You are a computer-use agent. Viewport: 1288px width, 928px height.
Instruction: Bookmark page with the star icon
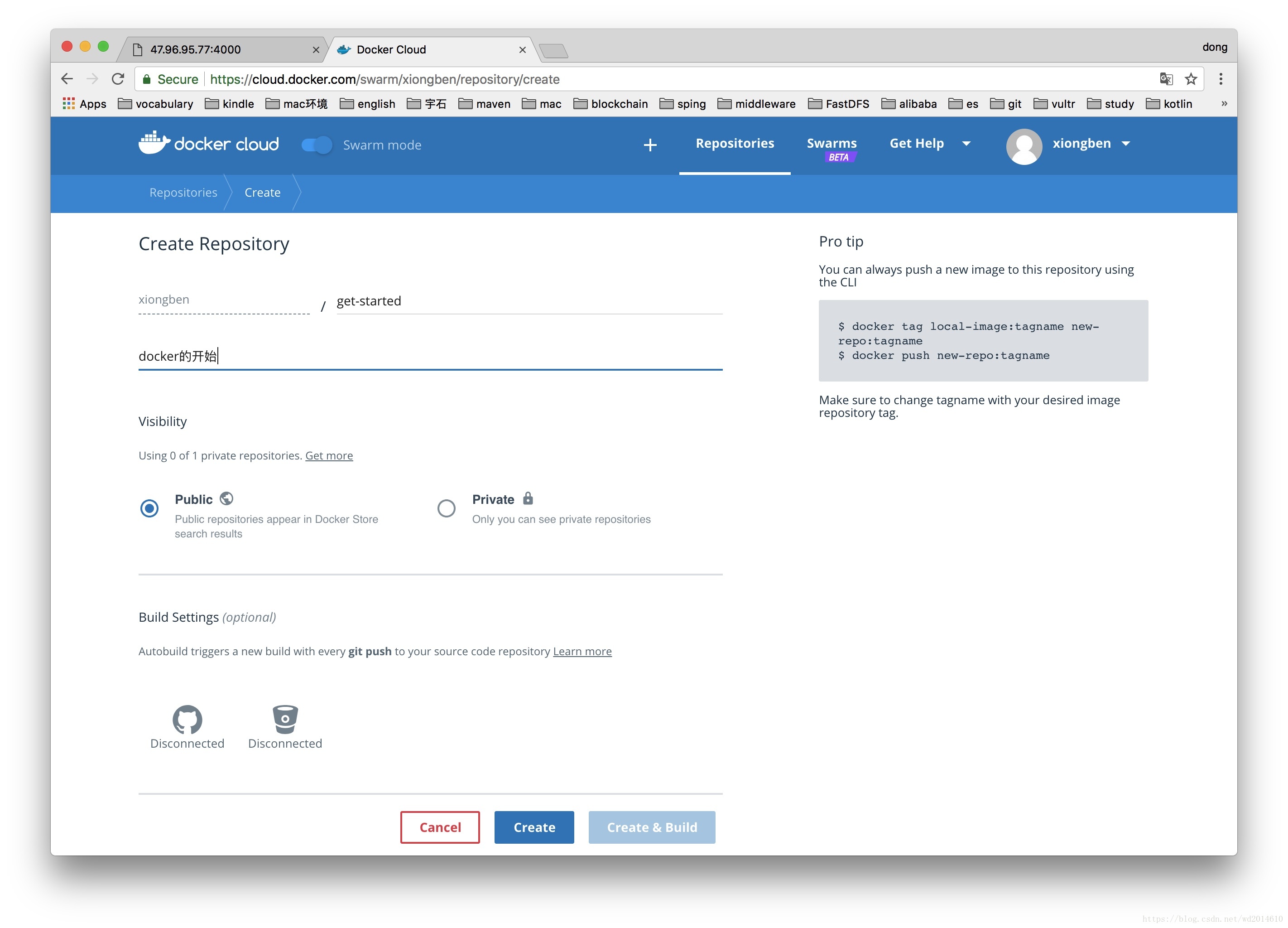pos(1191,79)
